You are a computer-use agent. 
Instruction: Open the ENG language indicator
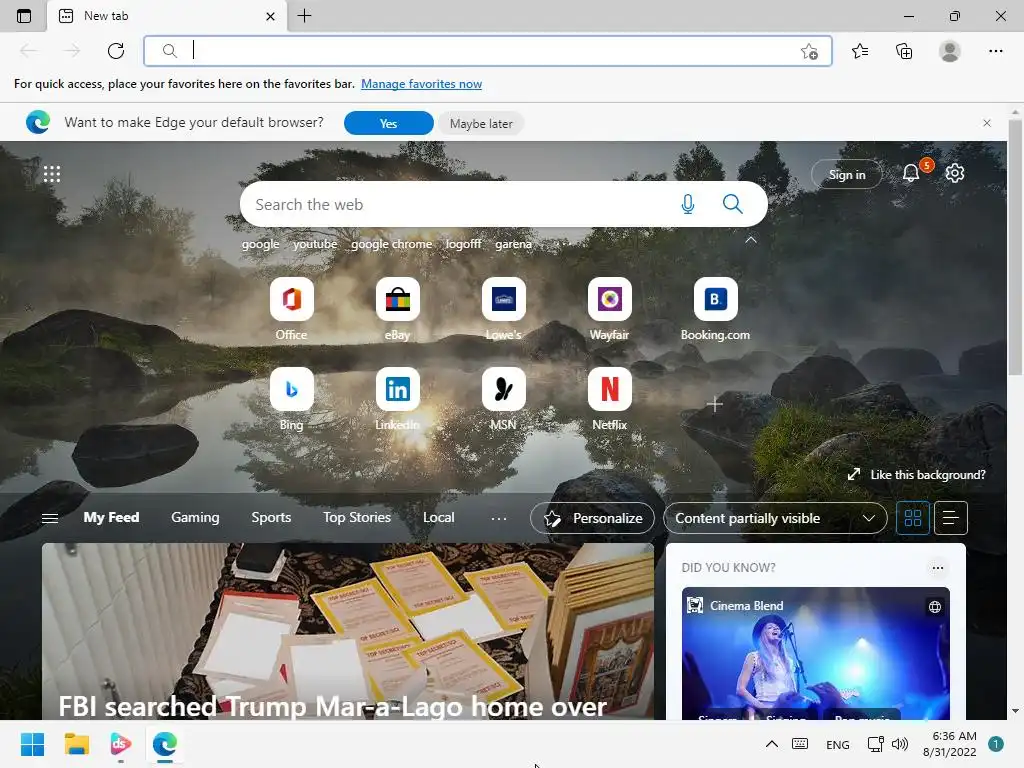pos(837,744)
